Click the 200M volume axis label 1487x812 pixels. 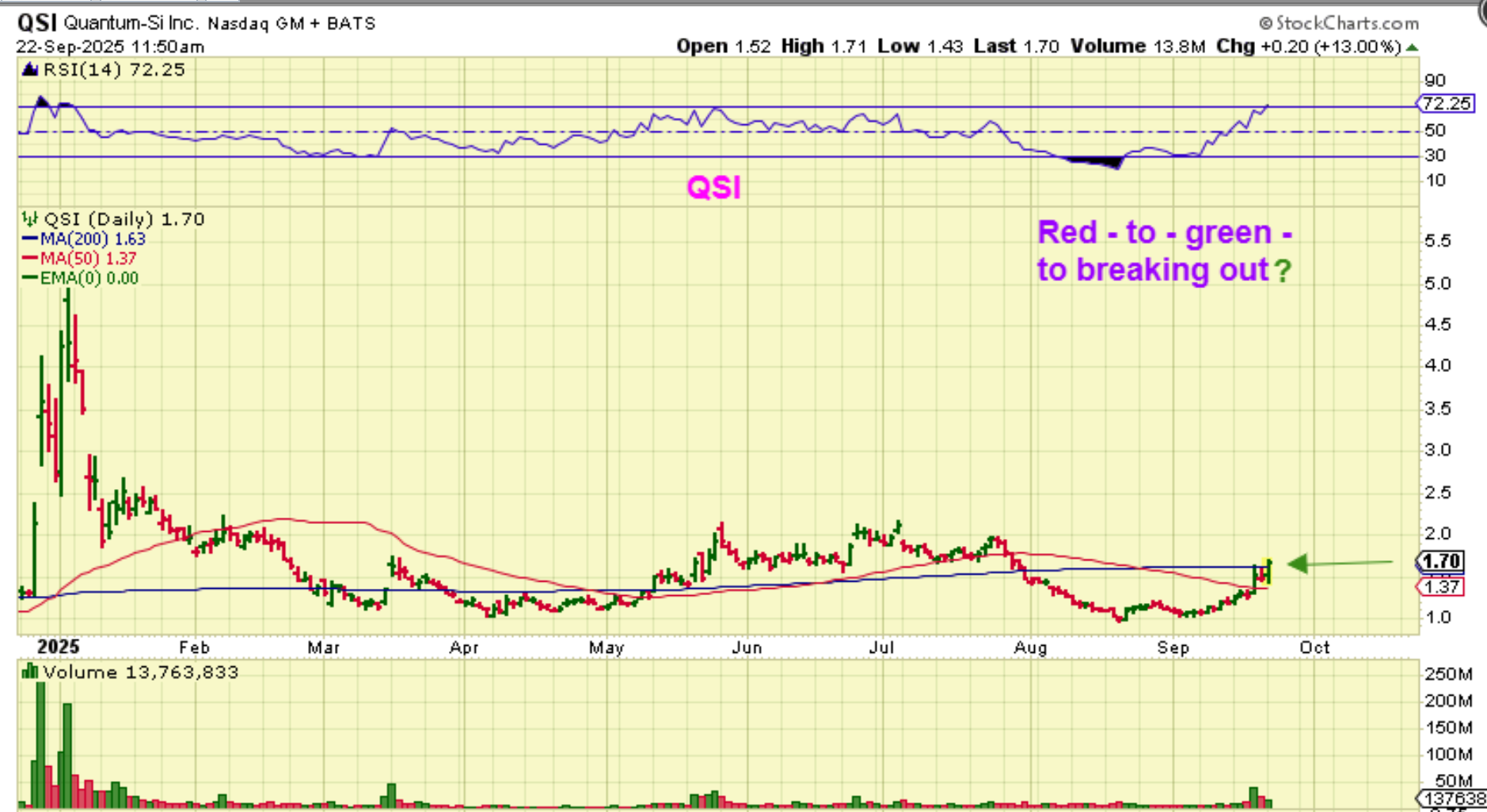pos(1448,701)
